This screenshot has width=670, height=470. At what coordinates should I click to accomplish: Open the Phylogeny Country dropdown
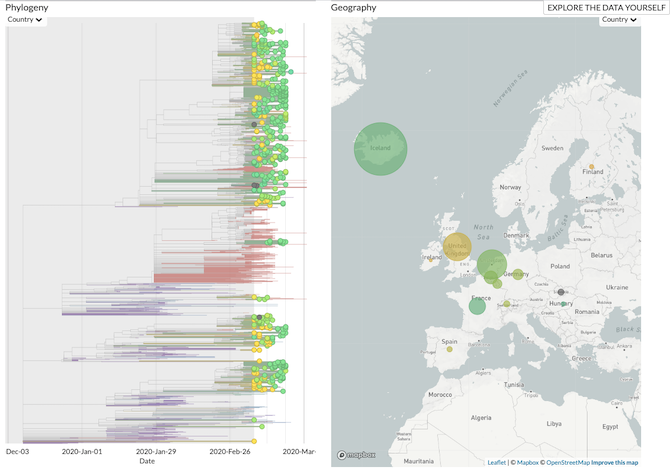tap(26, 19)
